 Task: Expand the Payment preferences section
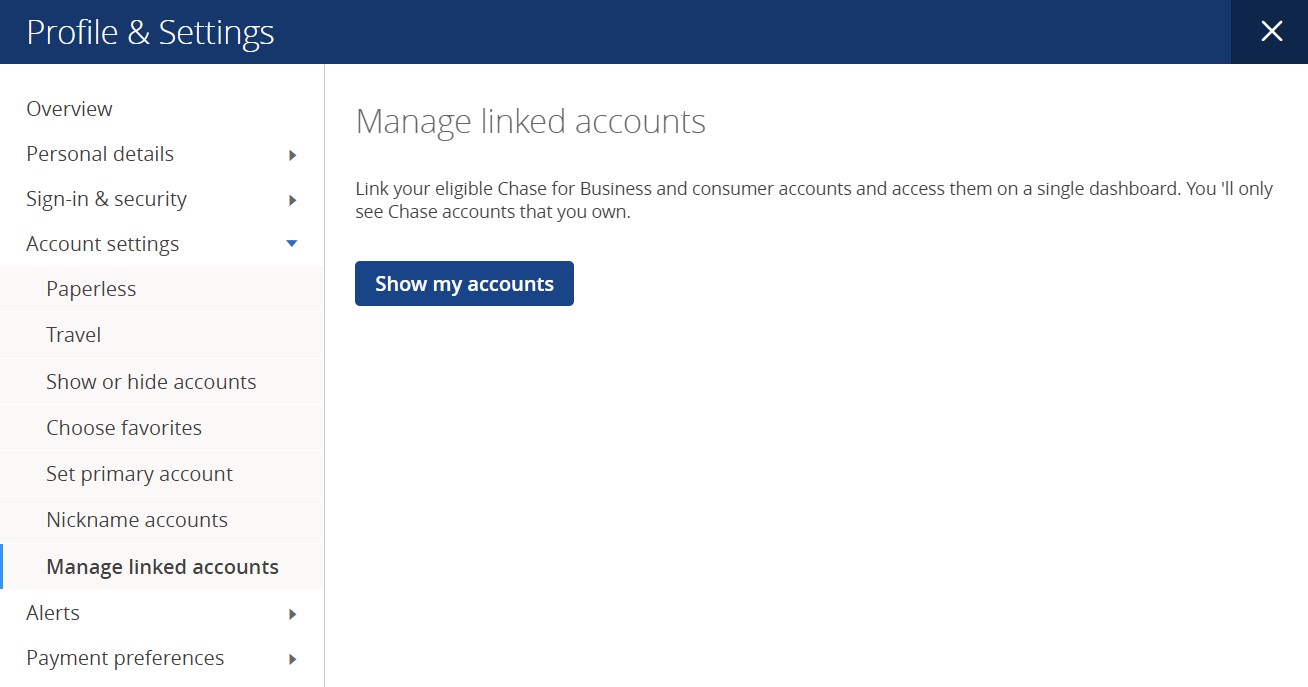click(124, 657)
